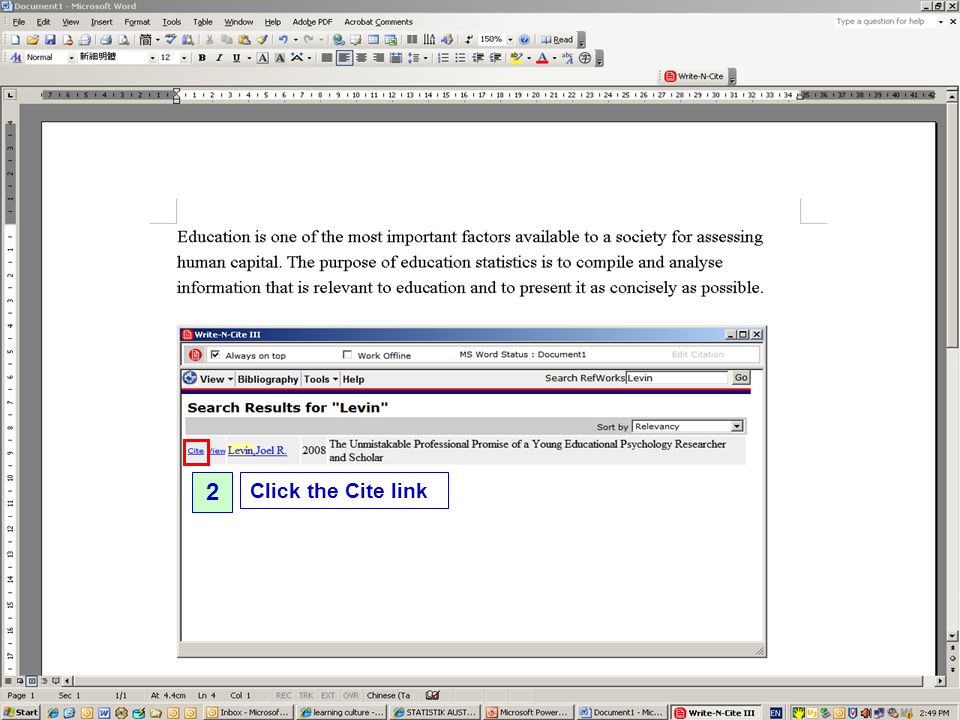Open the Format menu

(x=137, y=22)
